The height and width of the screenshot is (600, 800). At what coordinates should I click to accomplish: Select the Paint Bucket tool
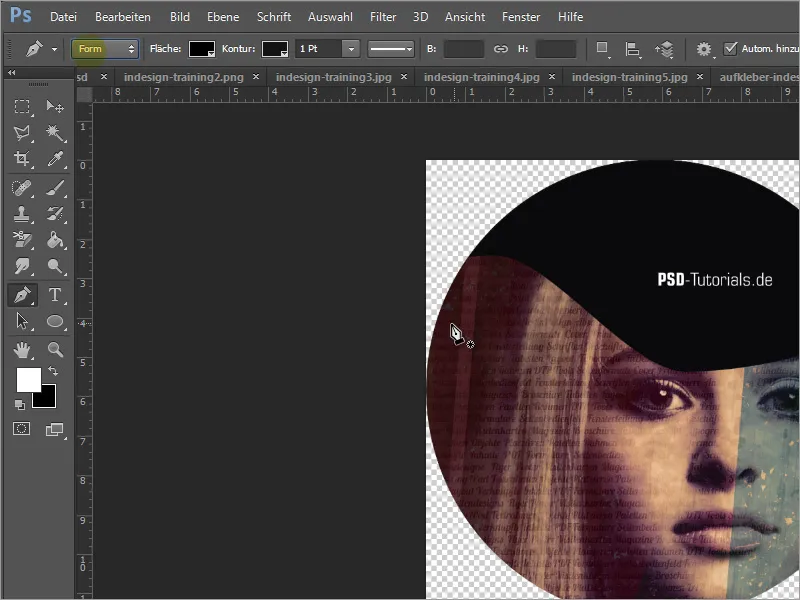click(x=55, y=240)
